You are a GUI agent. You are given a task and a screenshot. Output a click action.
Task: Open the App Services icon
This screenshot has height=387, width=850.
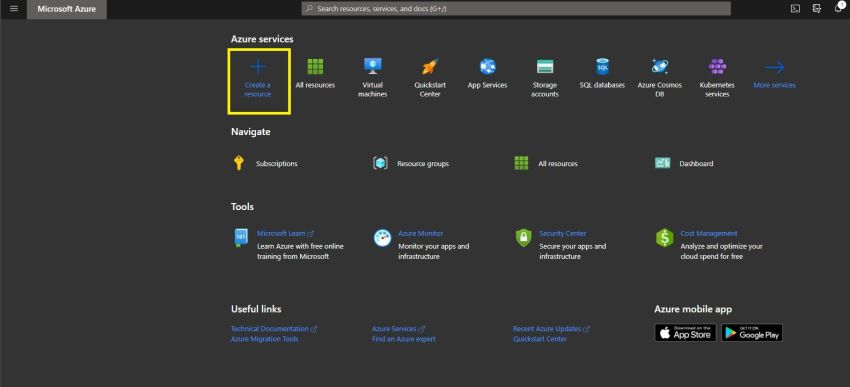(487, 67)
